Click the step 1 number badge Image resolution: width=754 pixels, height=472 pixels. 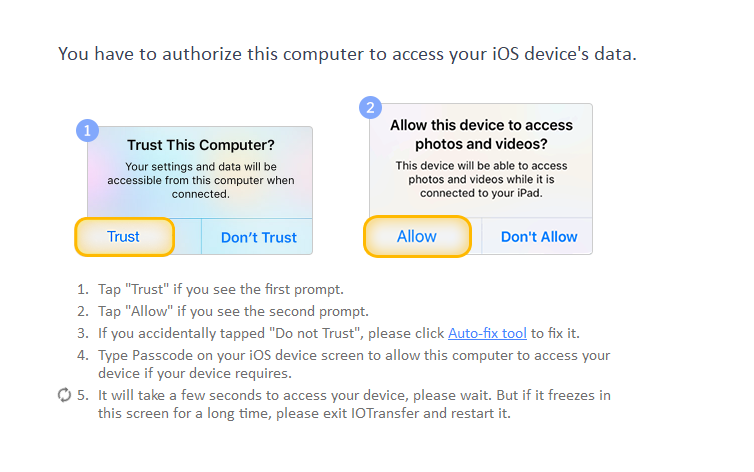[88, 131]
